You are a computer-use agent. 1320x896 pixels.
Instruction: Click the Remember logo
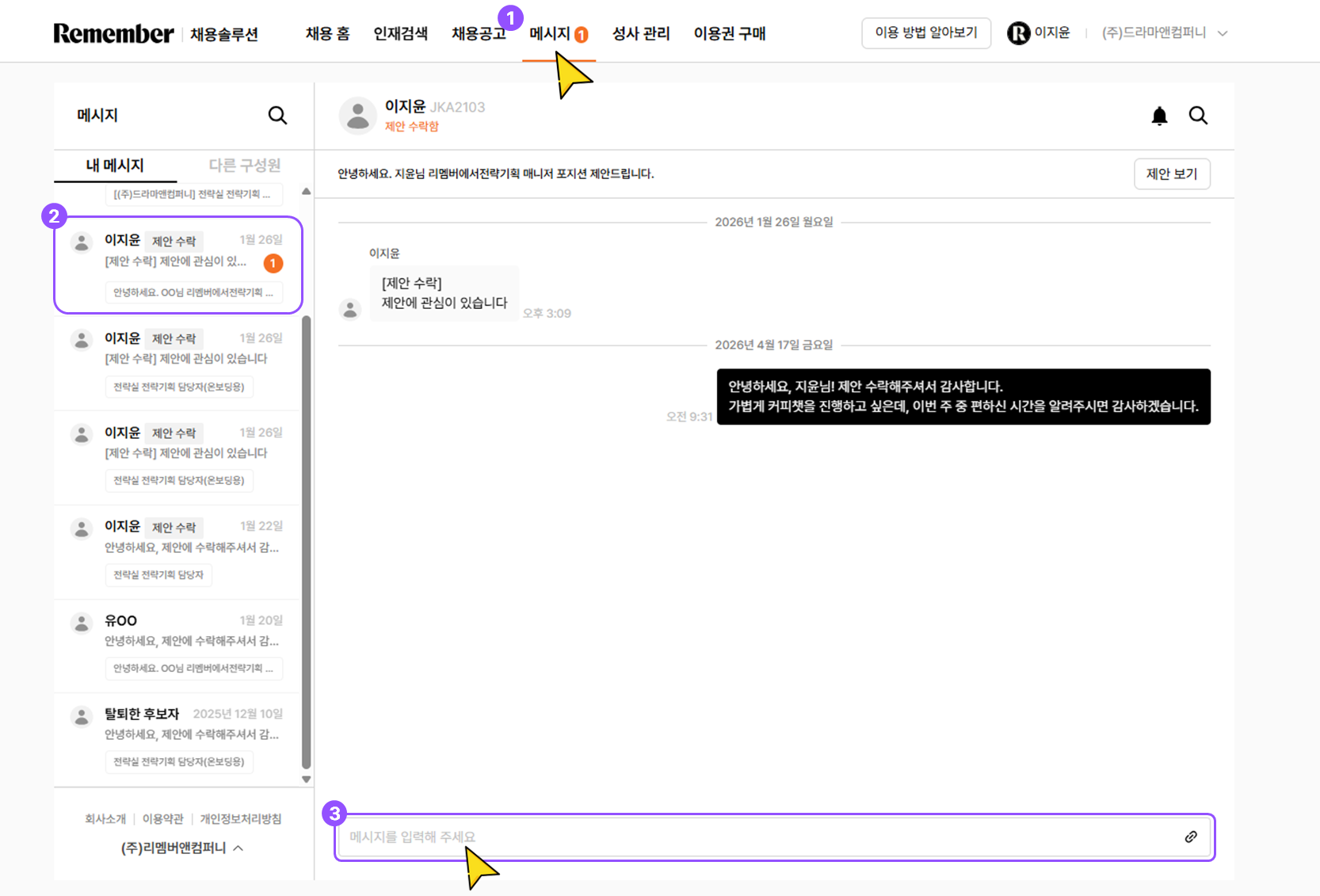pyautogui.click(x=113, y=33)
